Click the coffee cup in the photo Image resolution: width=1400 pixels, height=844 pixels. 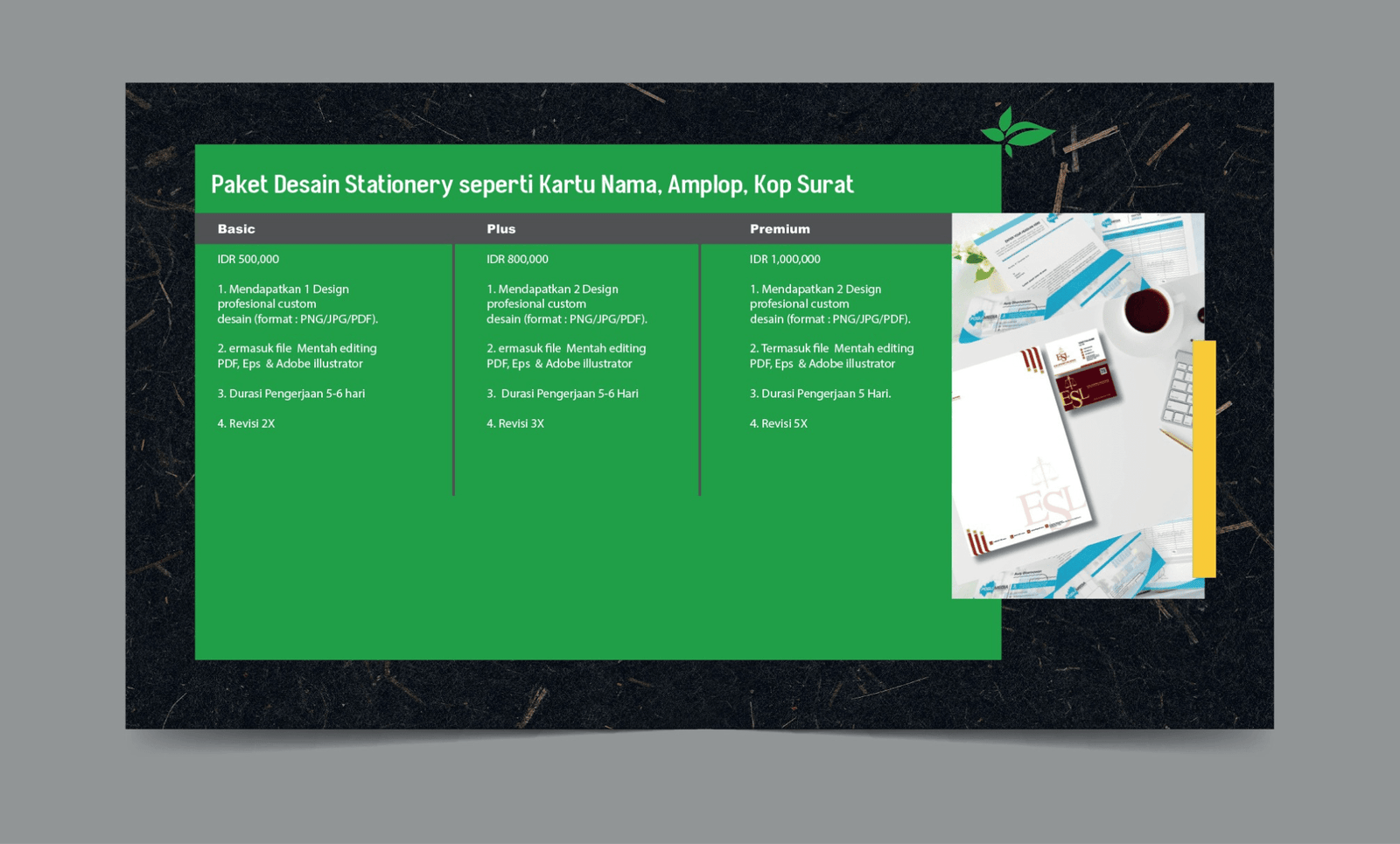[1146, 310]
